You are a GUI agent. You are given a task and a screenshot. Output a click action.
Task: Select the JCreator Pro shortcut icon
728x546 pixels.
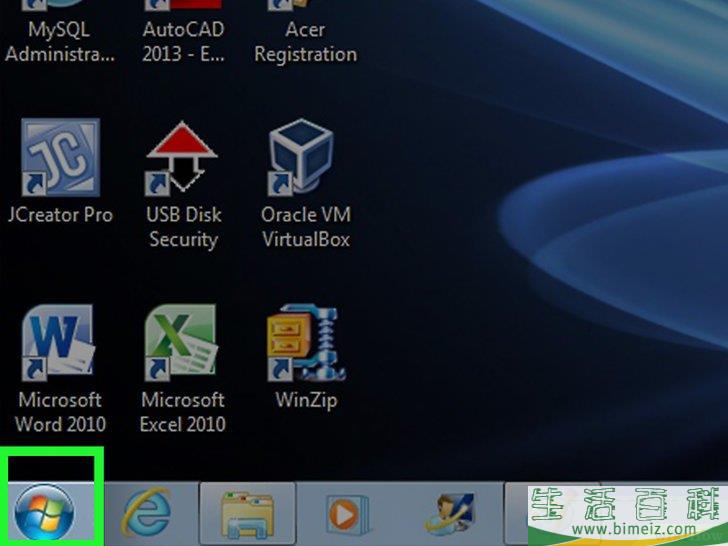(59, 158)
